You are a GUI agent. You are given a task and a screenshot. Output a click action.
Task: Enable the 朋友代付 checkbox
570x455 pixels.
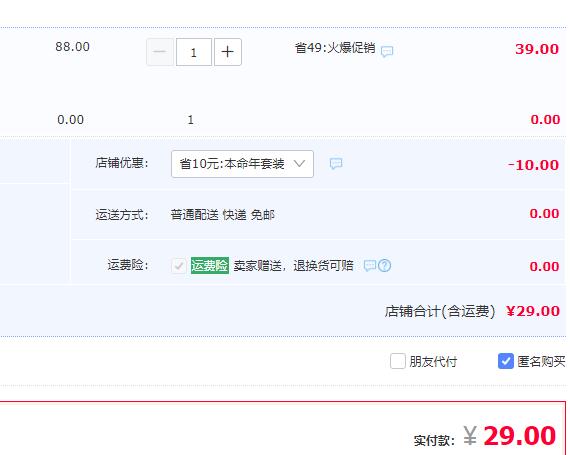pos(398,361)
